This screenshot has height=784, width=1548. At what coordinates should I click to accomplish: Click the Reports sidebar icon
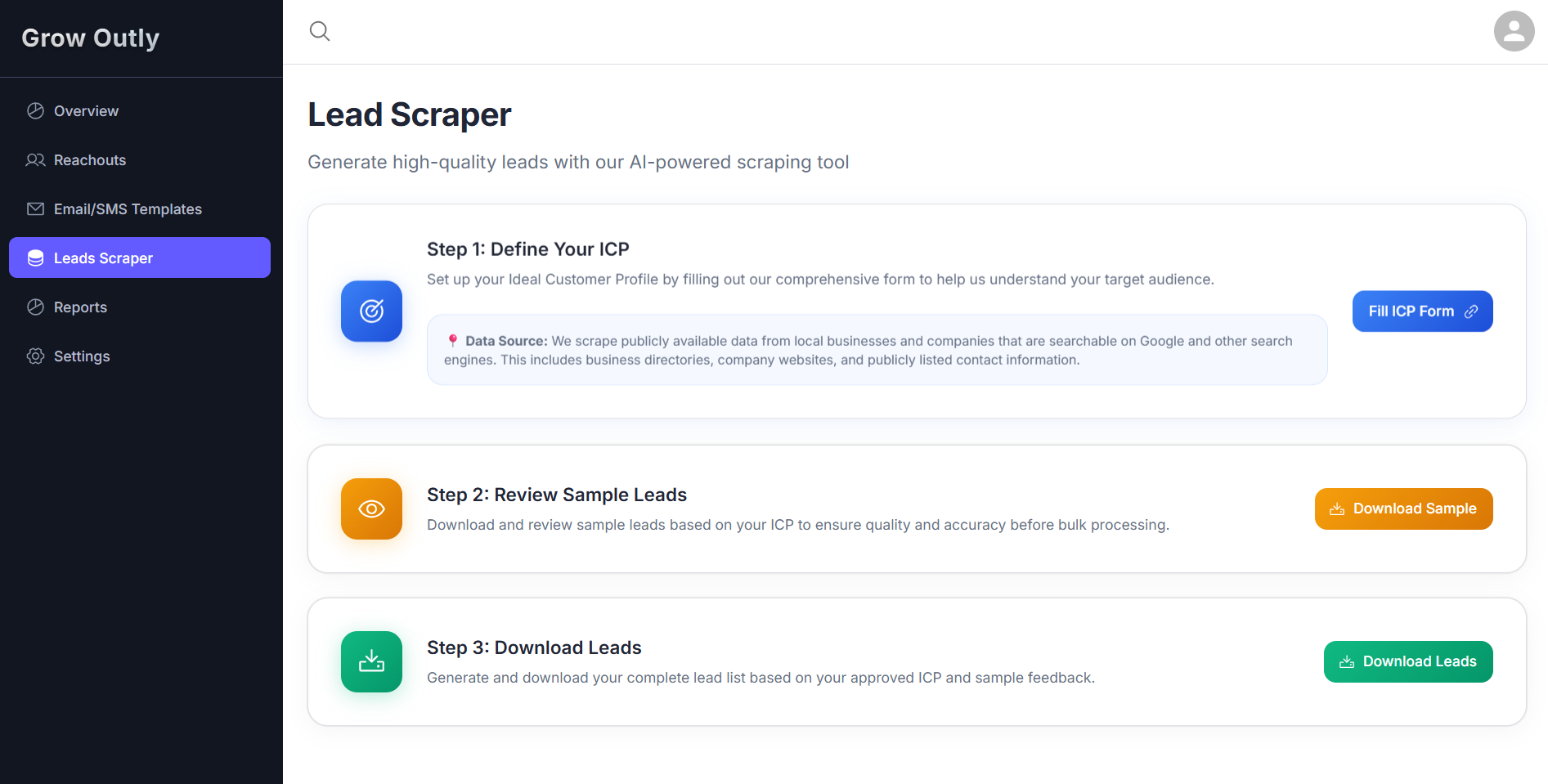35,307
